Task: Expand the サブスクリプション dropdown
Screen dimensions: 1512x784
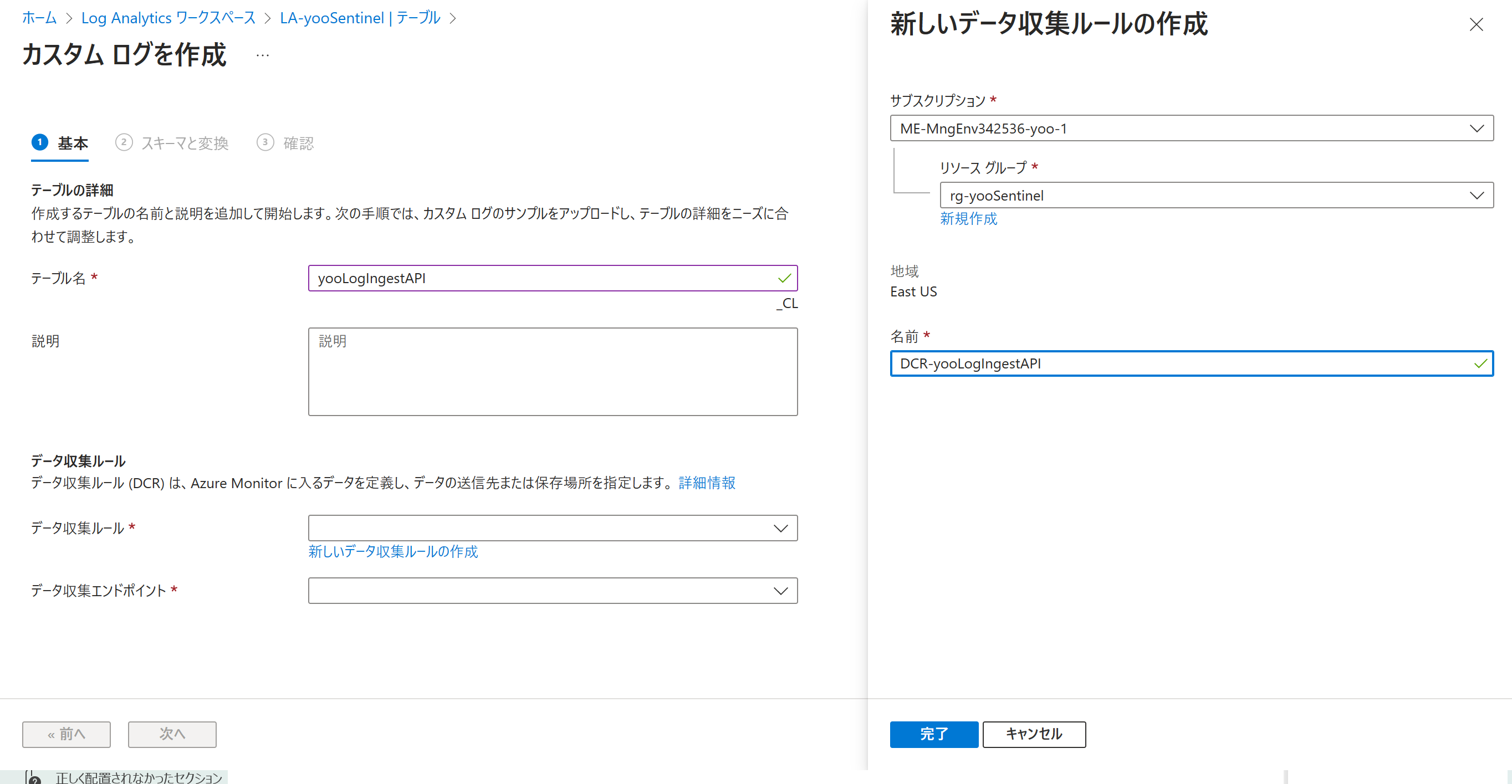Action: point(1192,129)
